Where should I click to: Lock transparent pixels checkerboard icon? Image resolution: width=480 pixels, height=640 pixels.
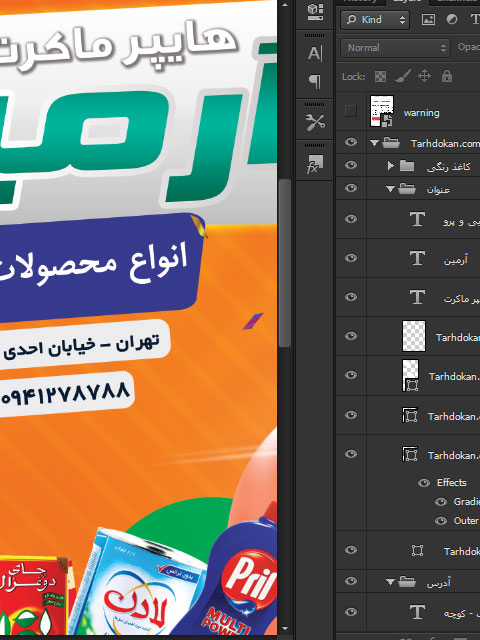pyautogui.click(x=380, y=76)
